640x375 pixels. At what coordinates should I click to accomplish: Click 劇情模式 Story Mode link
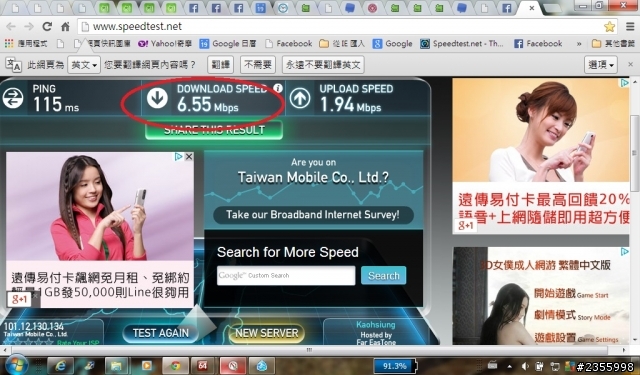(x=573, y=315)
